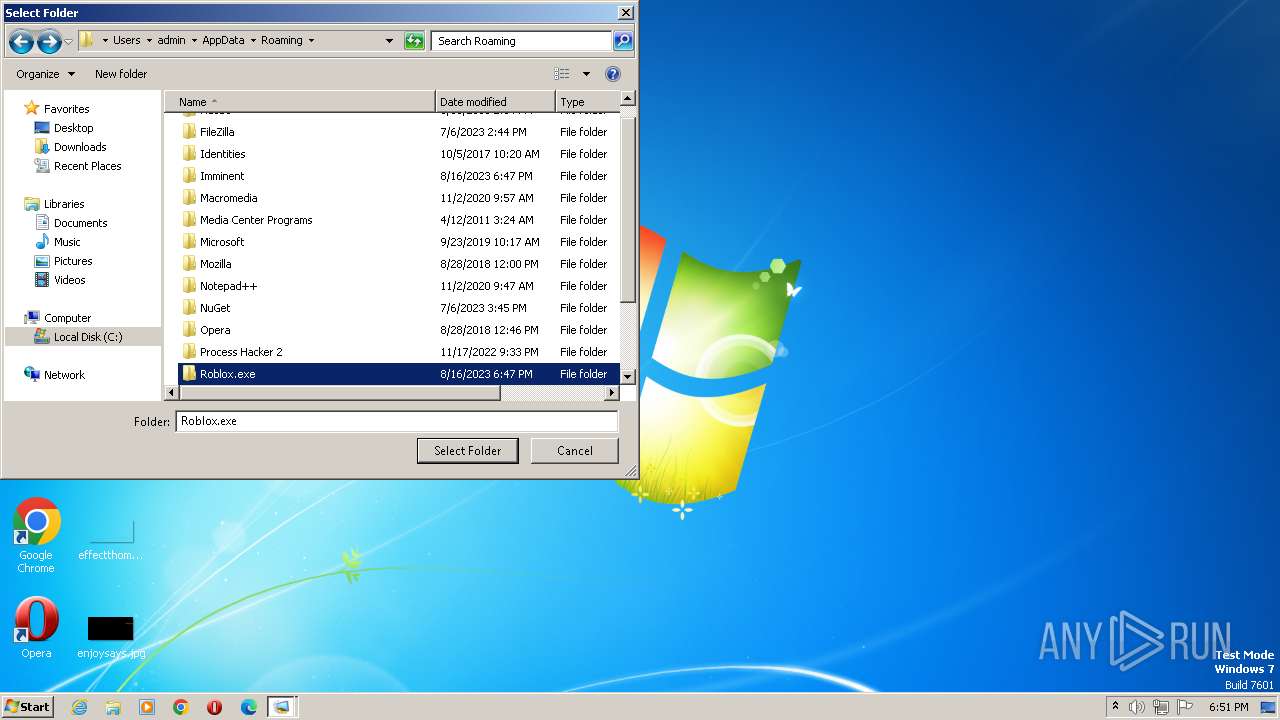The image size is (1280, 720).
Task: Select the Opera folder icon in list
Action: point(189,330)
